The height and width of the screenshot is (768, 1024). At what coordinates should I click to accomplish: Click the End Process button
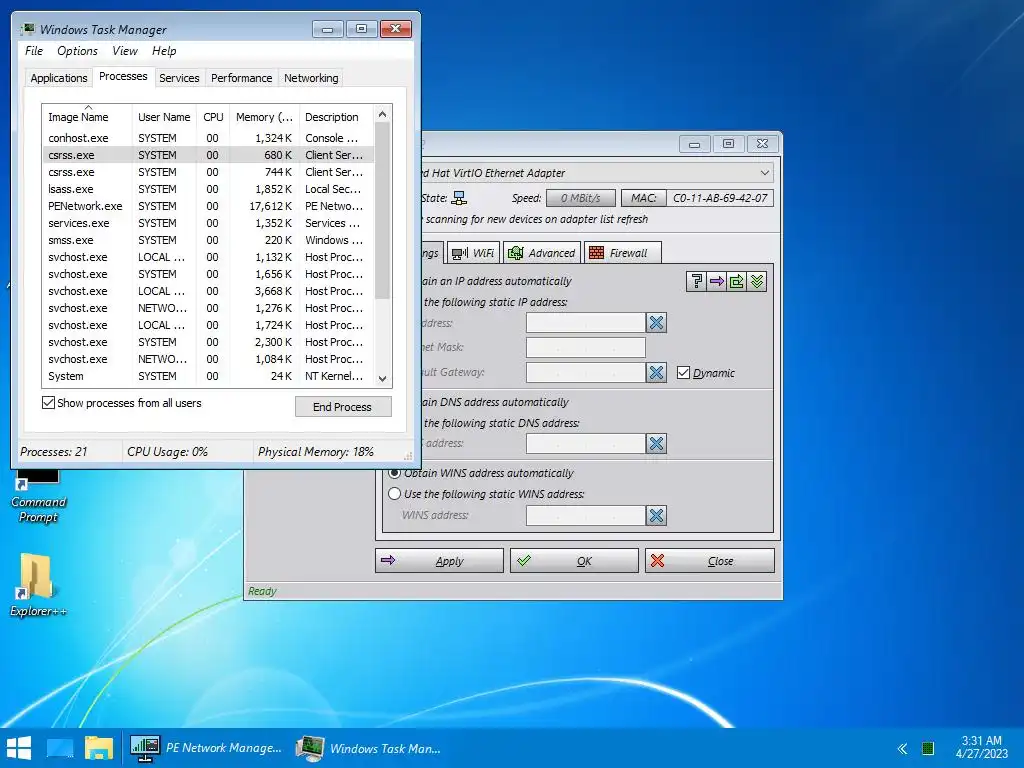point(343,407)
